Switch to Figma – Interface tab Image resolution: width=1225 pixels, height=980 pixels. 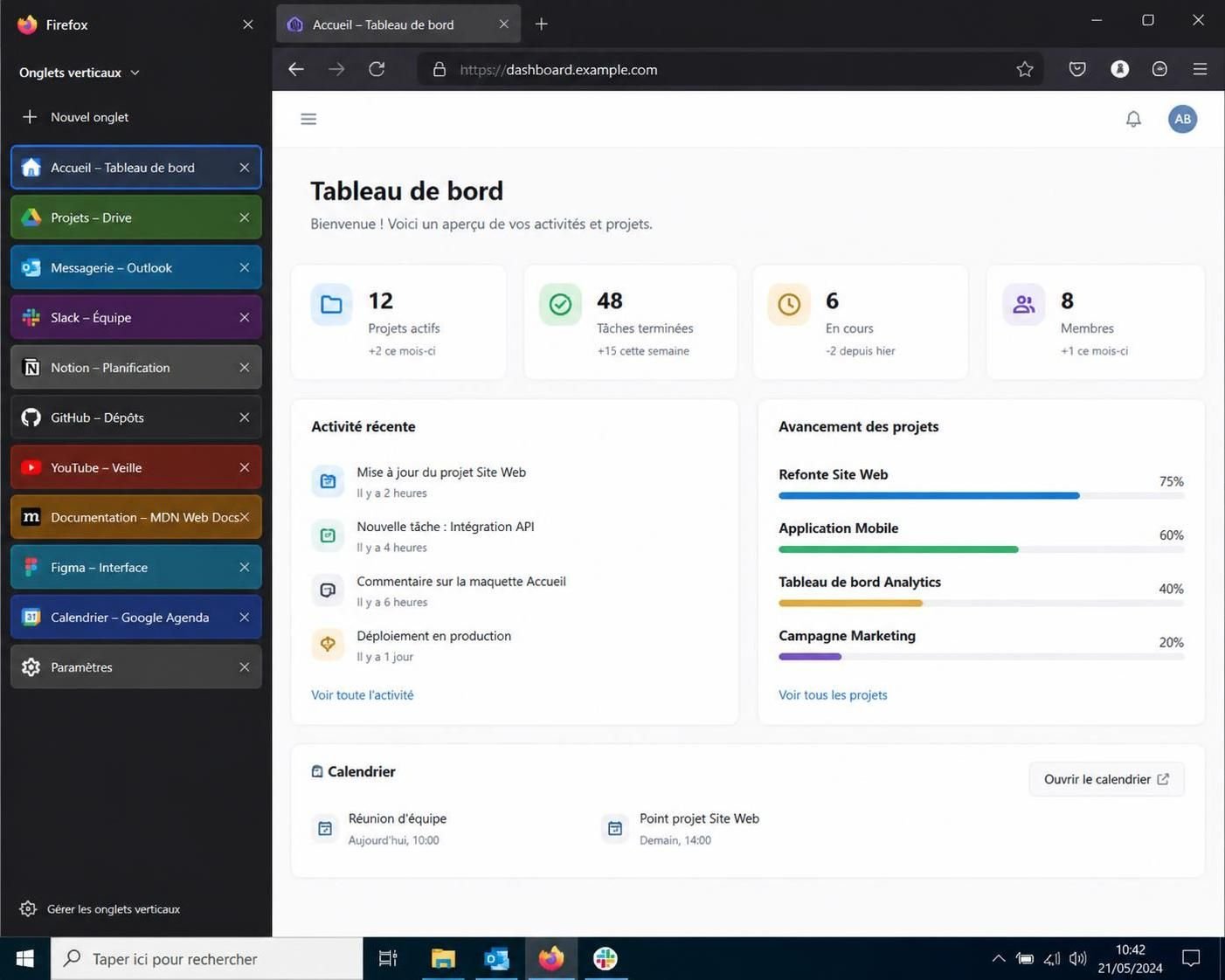[136, 567]
